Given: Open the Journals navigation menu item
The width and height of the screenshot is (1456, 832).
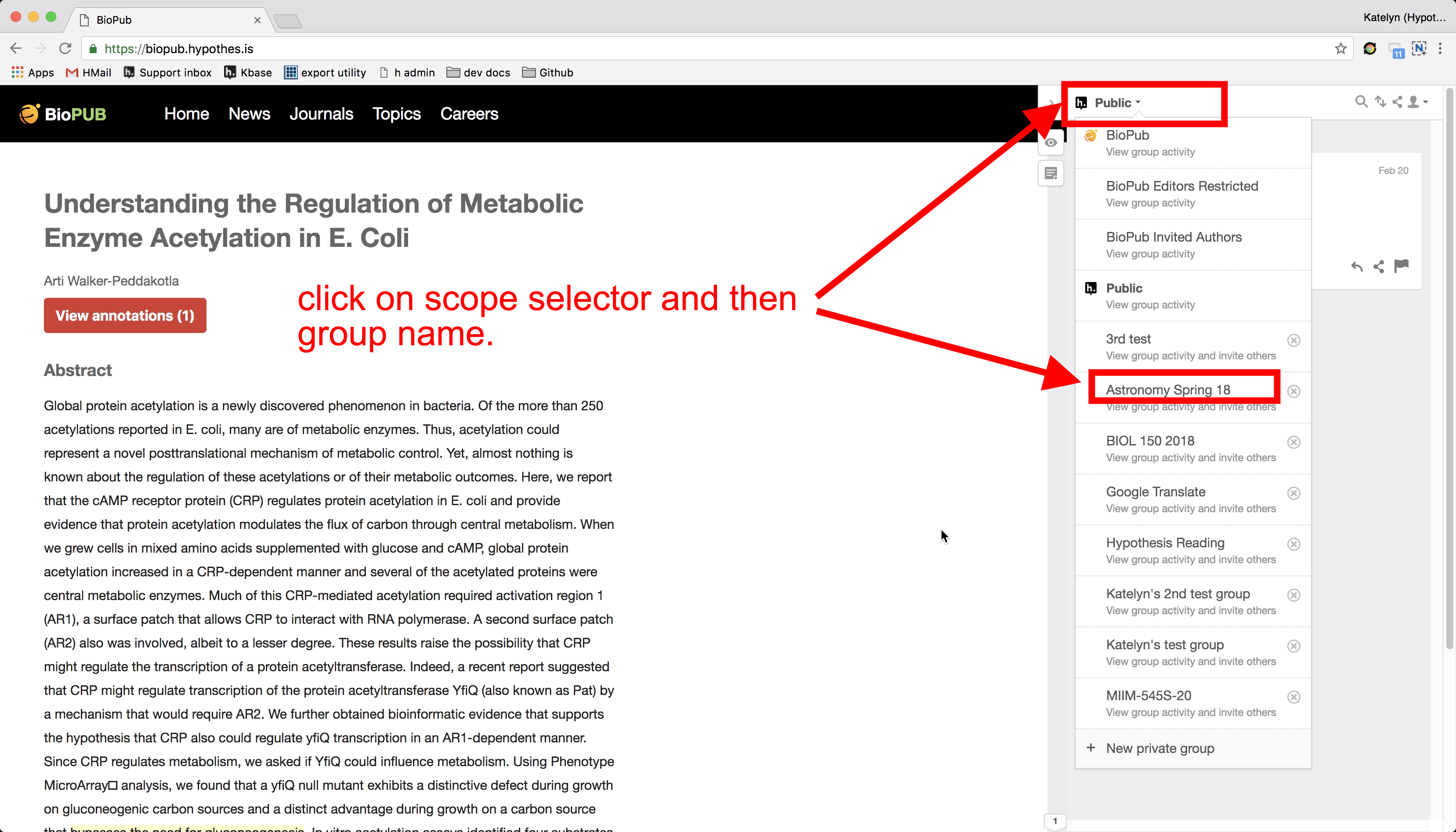Looking at the screenshot, I should click(321, 114).
